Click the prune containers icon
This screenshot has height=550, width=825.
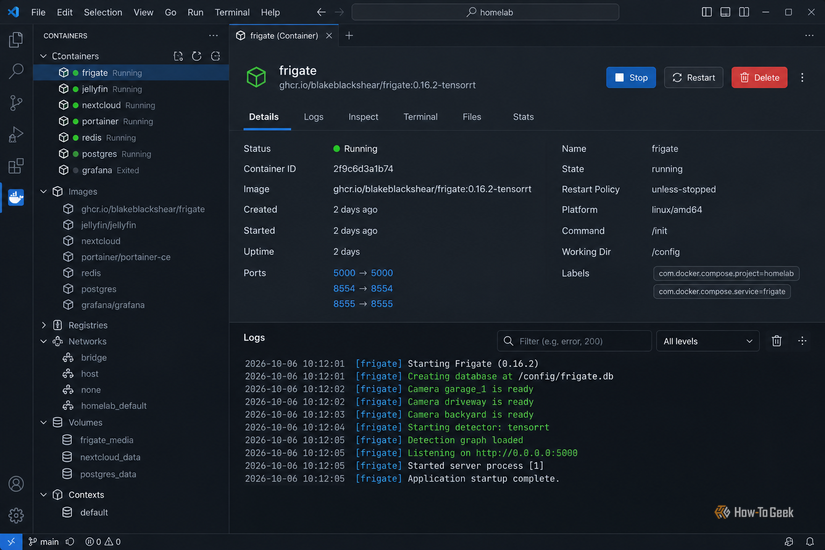215,56
